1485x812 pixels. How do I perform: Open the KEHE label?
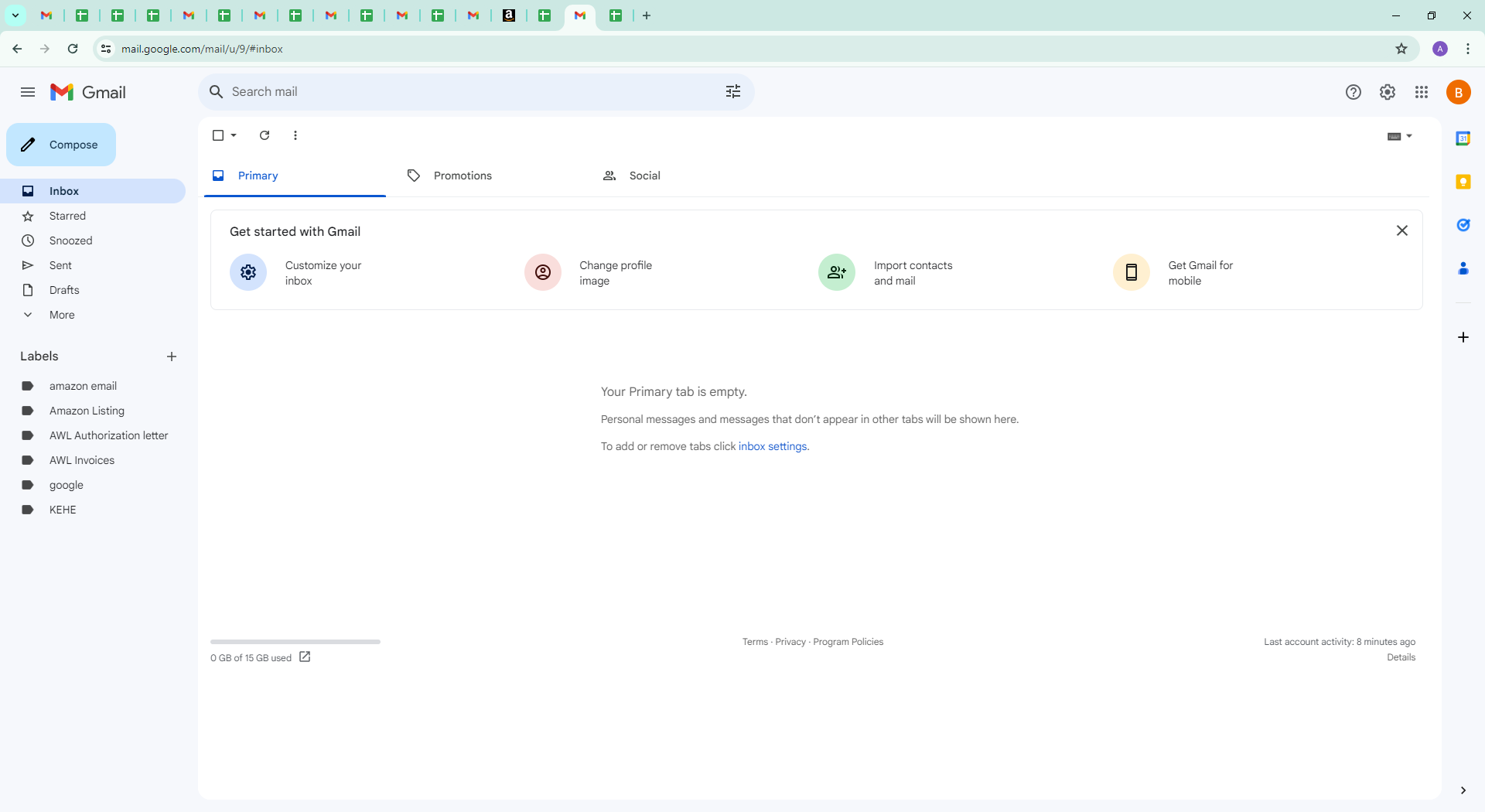(93, 510)
